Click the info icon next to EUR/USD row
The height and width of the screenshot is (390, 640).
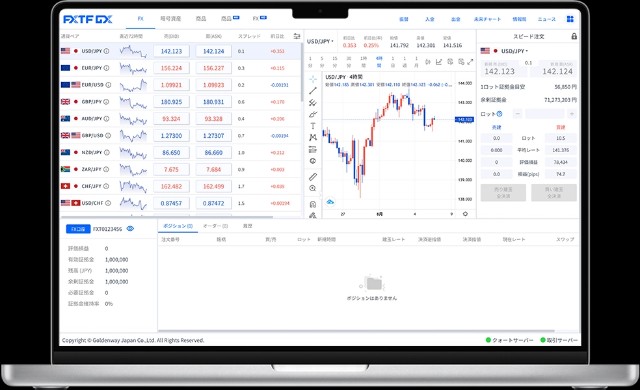pyautogui.click(x=108, y=85)
